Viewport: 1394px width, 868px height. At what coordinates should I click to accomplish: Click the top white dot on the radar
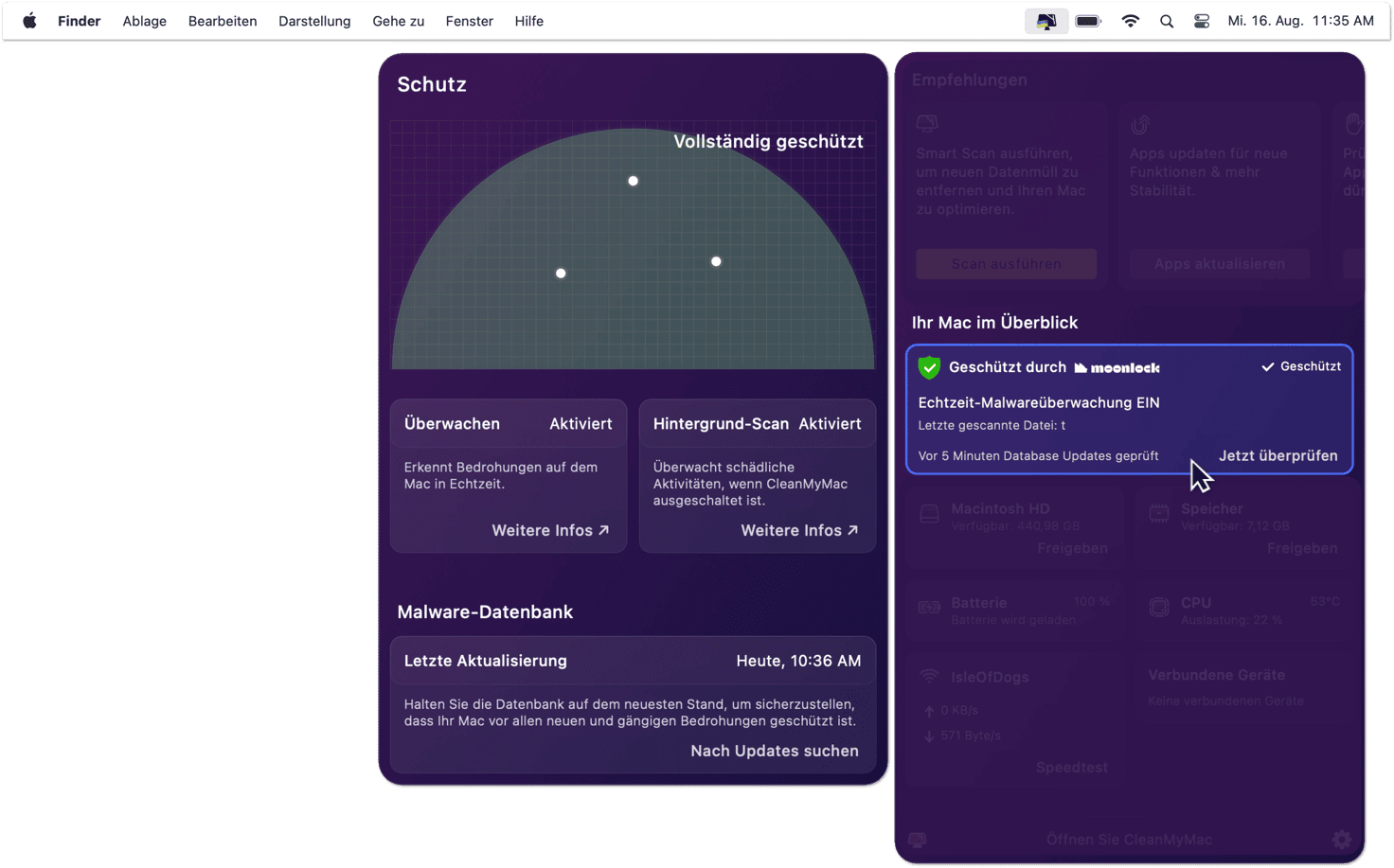pos(634,181)
